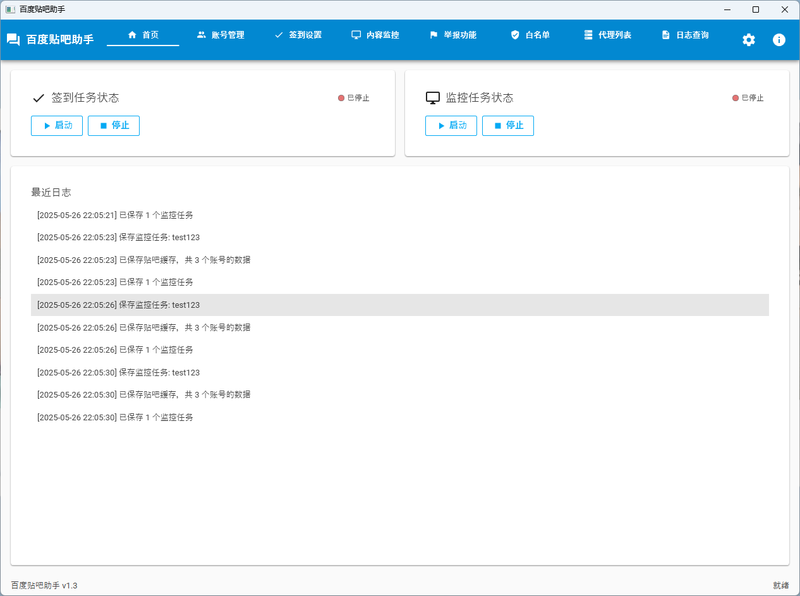Select log entry 22:05:23 已保存贴吧缓存

[x=400, y=260]
